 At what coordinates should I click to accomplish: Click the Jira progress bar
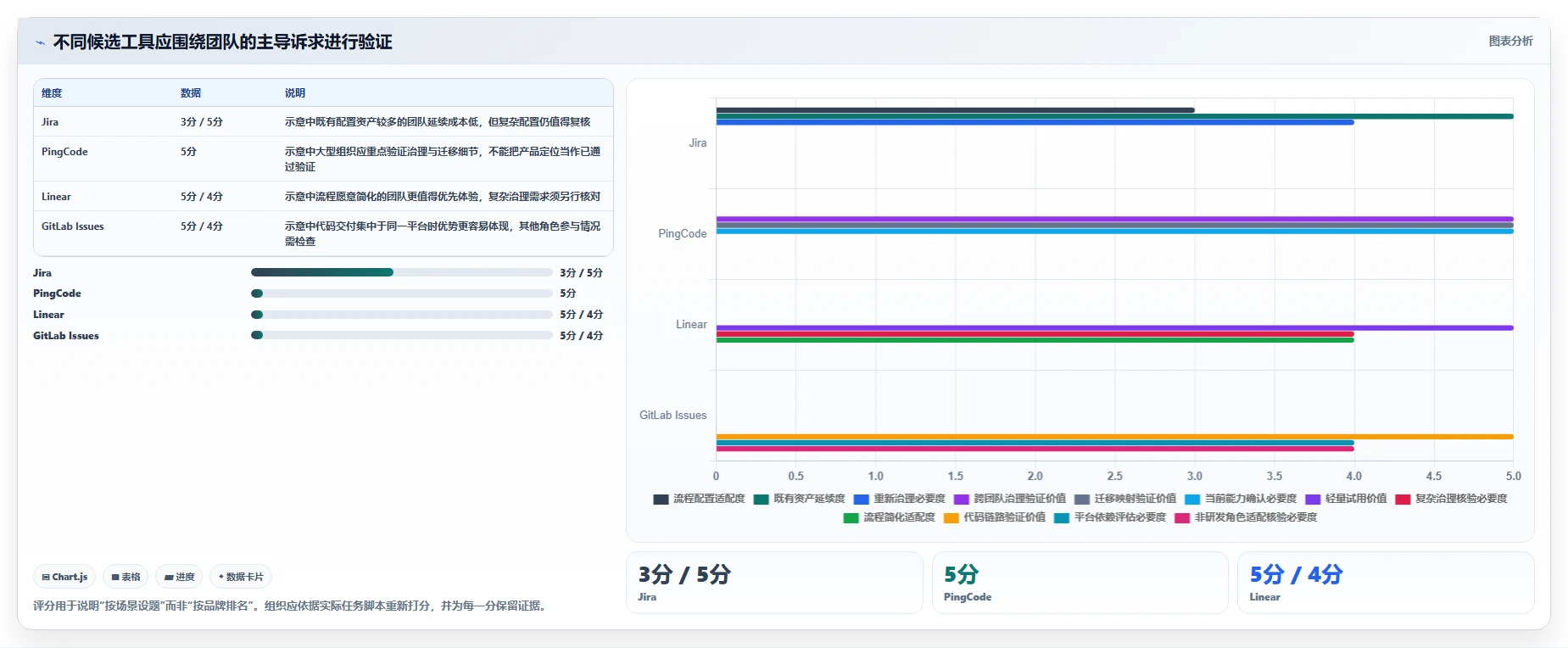401,272
